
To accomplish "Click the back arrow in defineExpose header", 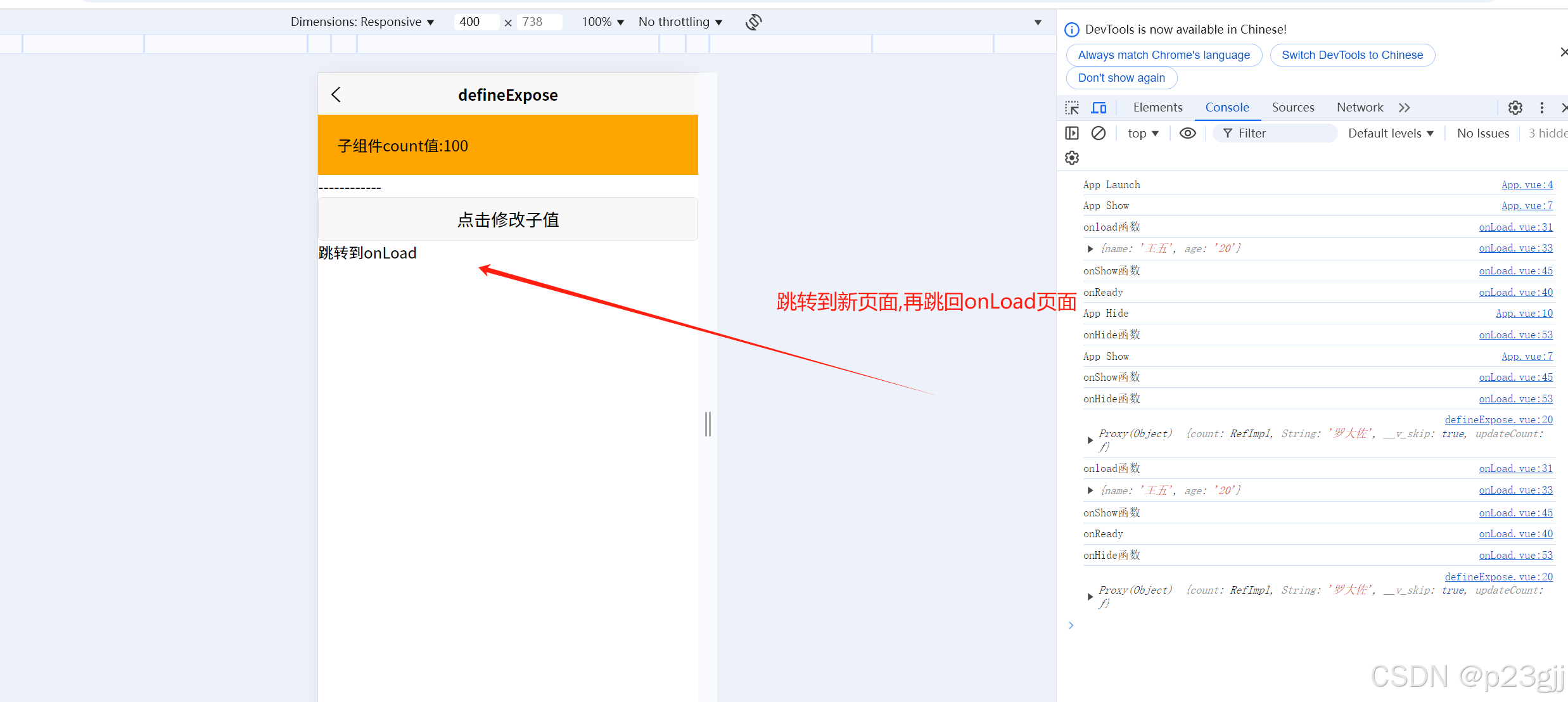I will pyautogui.click(x=336, y=95).
